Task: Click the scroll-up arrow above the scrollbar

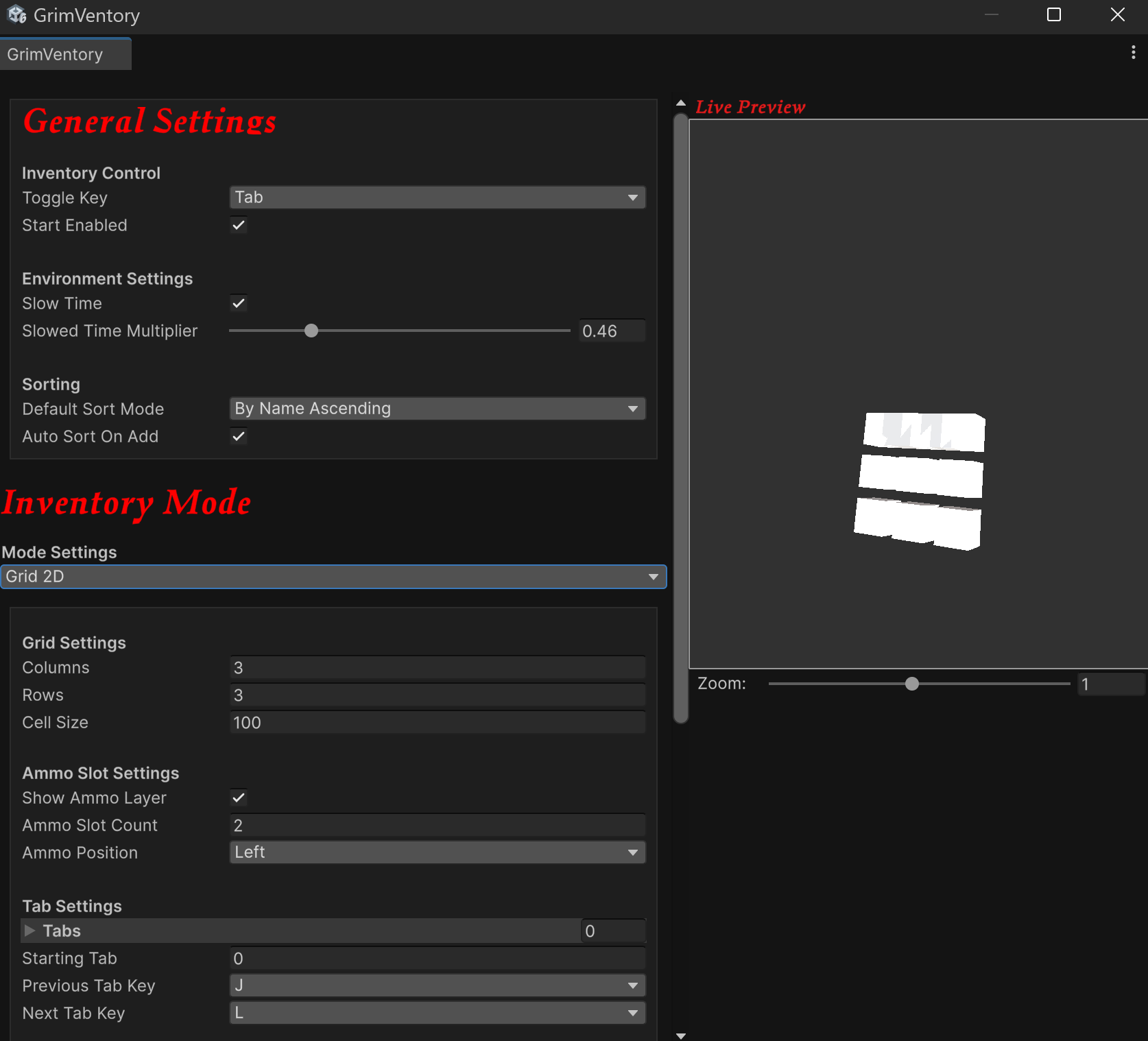Action: pos(680,104)
